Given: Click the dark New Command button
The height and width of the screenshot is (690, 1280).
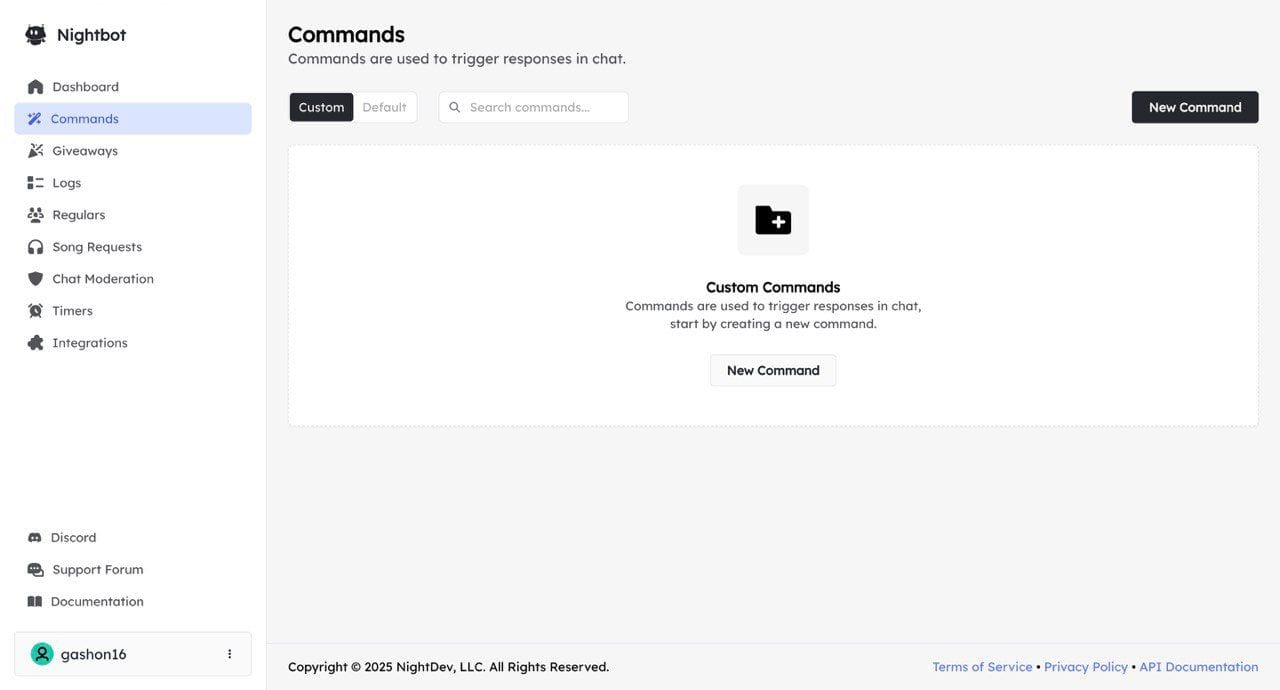Looking at the screenshot, I should [1194, 107].
